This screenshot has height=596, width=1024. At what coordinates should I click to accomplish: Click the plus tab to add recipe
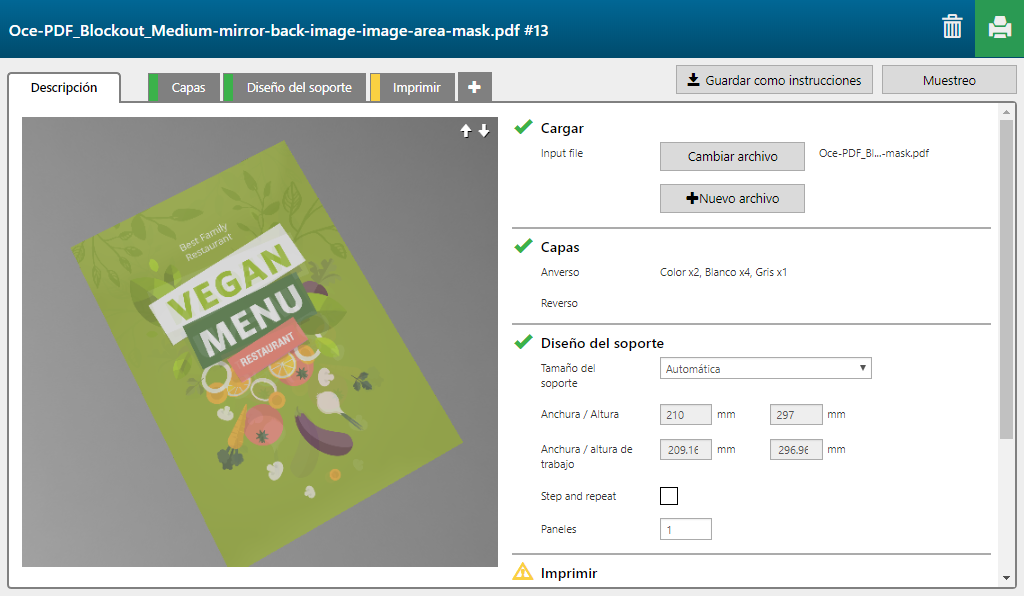pyautogui.click(x=475, y=87)
